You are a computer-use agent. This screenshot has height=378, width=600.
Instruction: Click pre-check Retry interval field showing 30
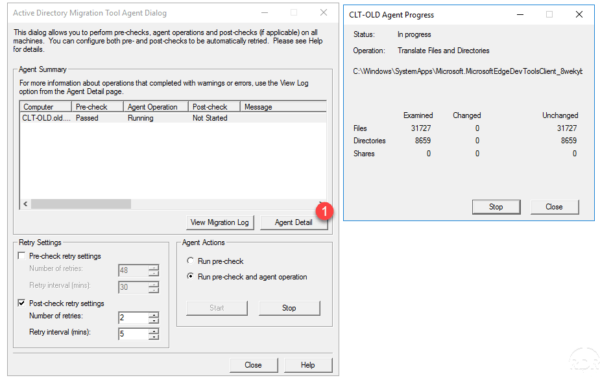[x=133, y=287]
